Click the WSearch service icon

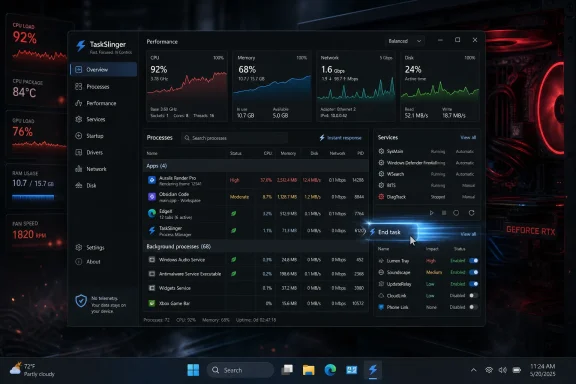tap(381, 174)
